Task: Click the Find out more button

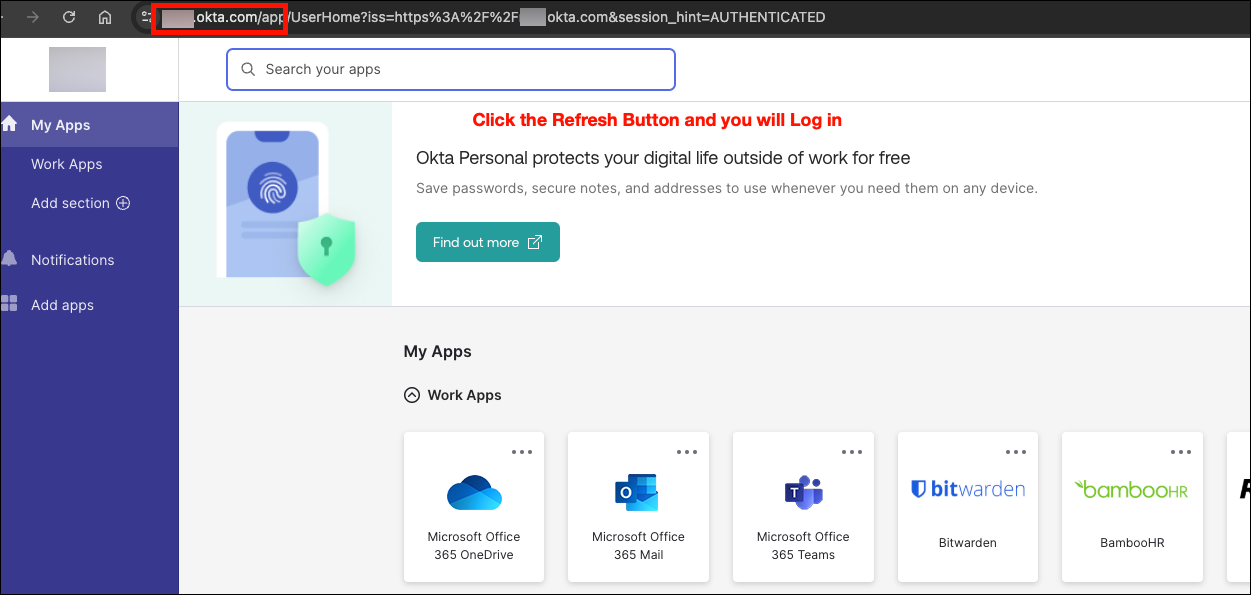Action: pyautogui.click(x=487, y=242)
